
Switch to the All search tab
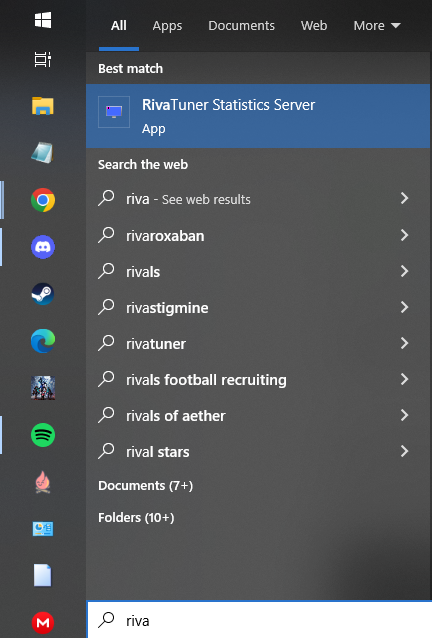(118, 26)
